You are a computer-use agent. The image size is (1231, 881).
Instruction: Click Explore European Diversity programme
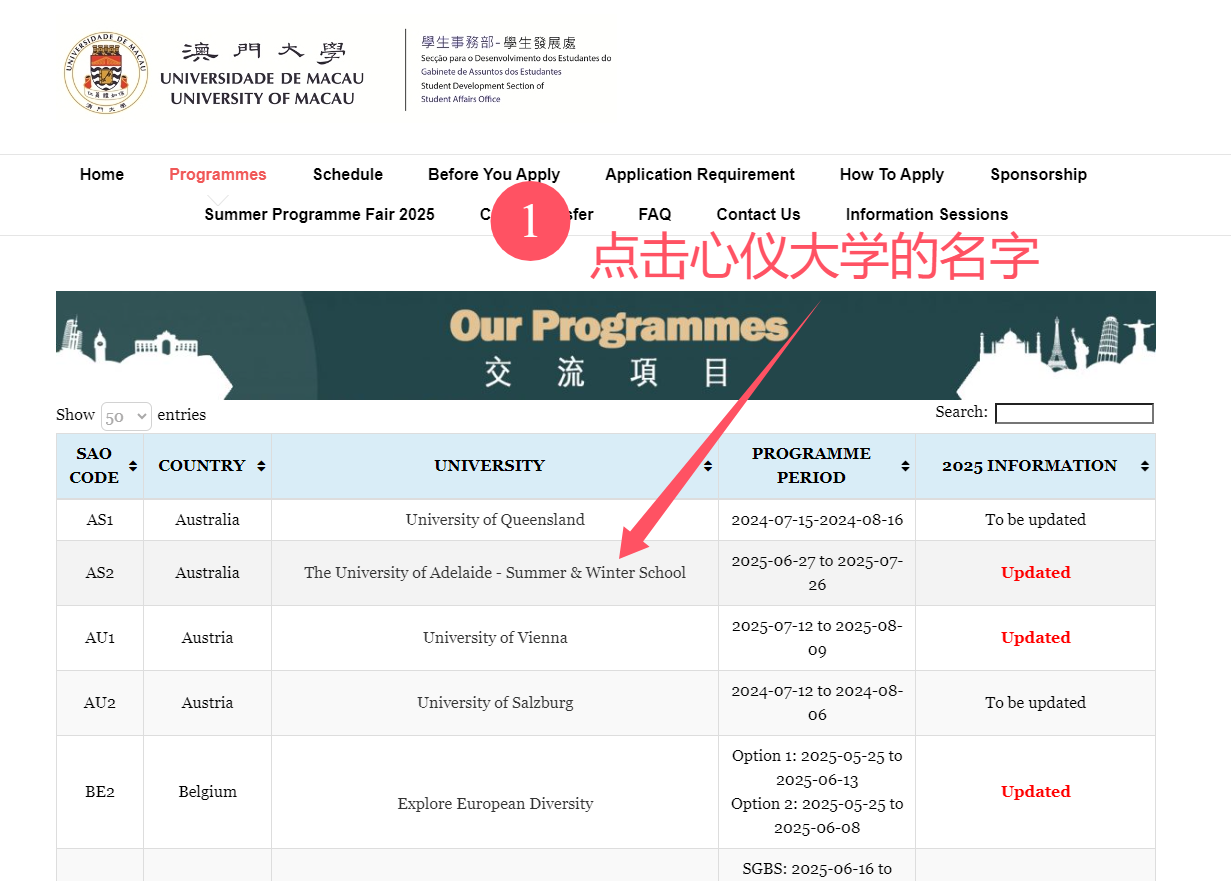[x=495, y=804]
